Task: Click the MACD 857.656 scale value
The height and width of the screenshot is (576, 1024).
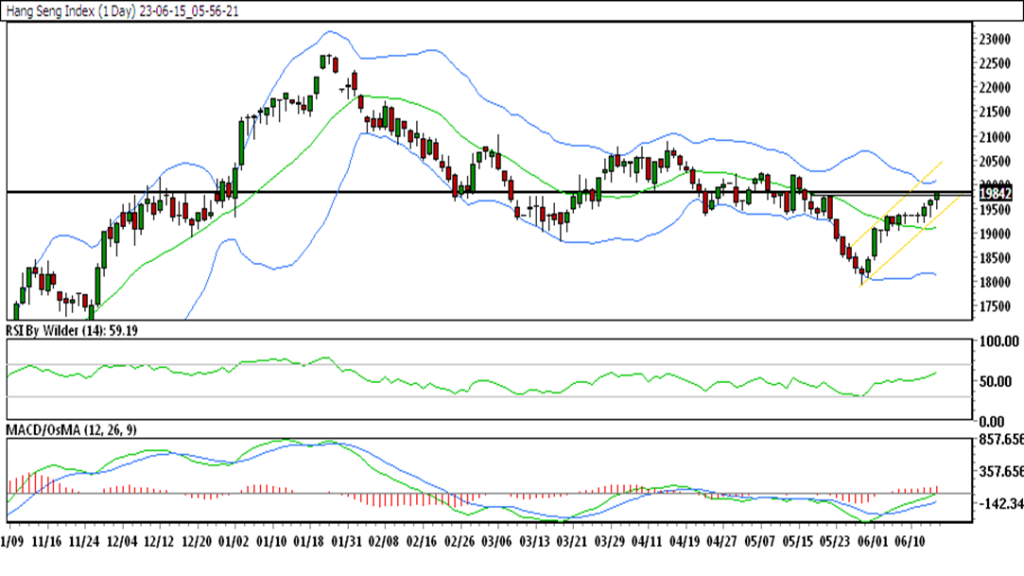Action: (x=1000, y=440)
